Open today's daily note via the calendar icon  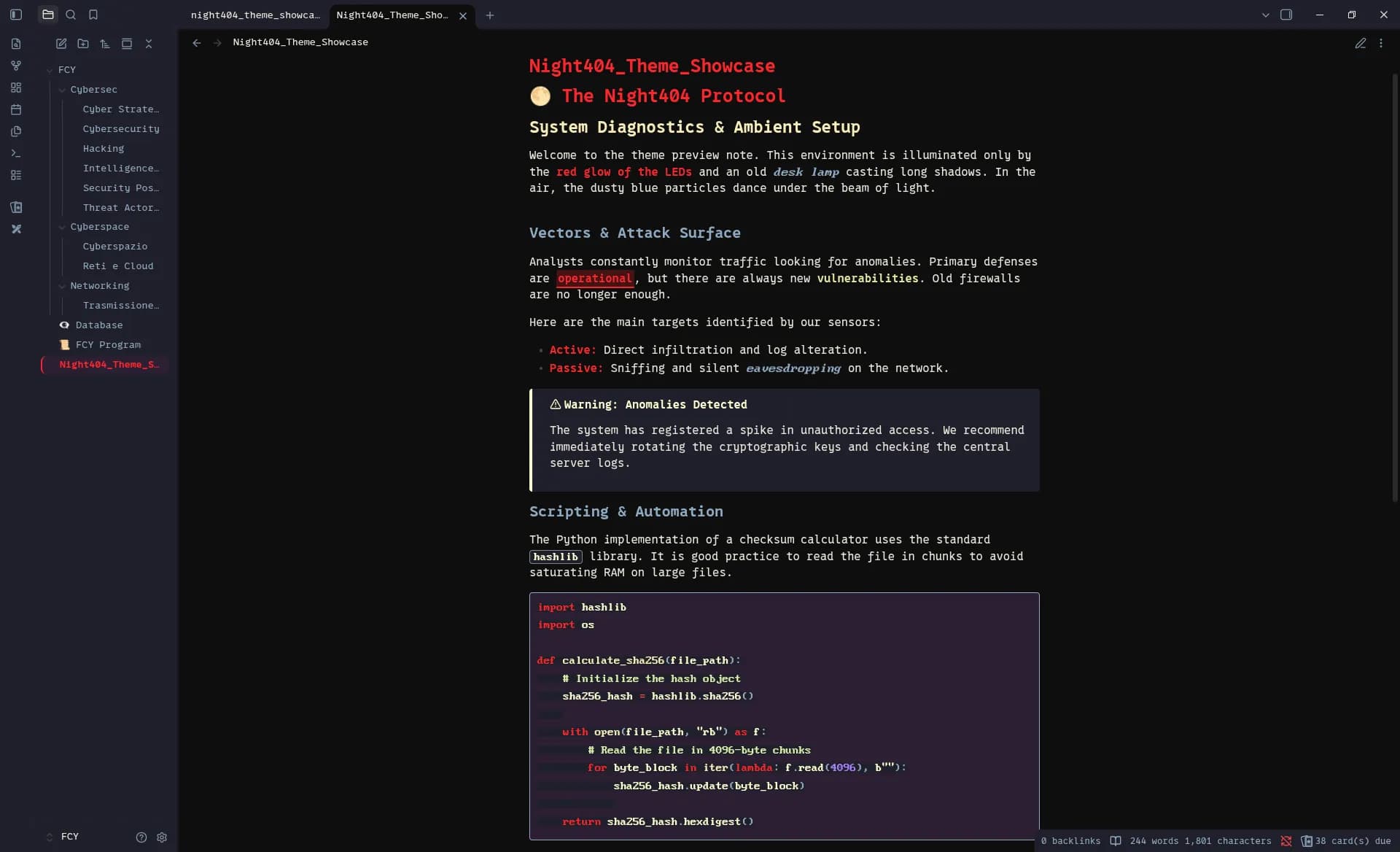[16, 109]
